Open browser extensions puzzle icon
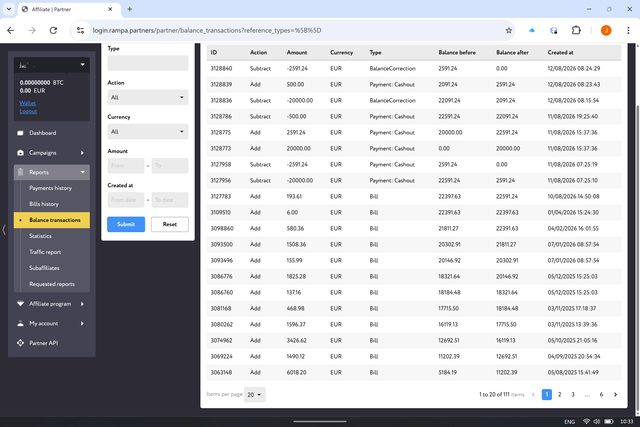The width and height of the screenshot is (640, 427). point(576,30)
